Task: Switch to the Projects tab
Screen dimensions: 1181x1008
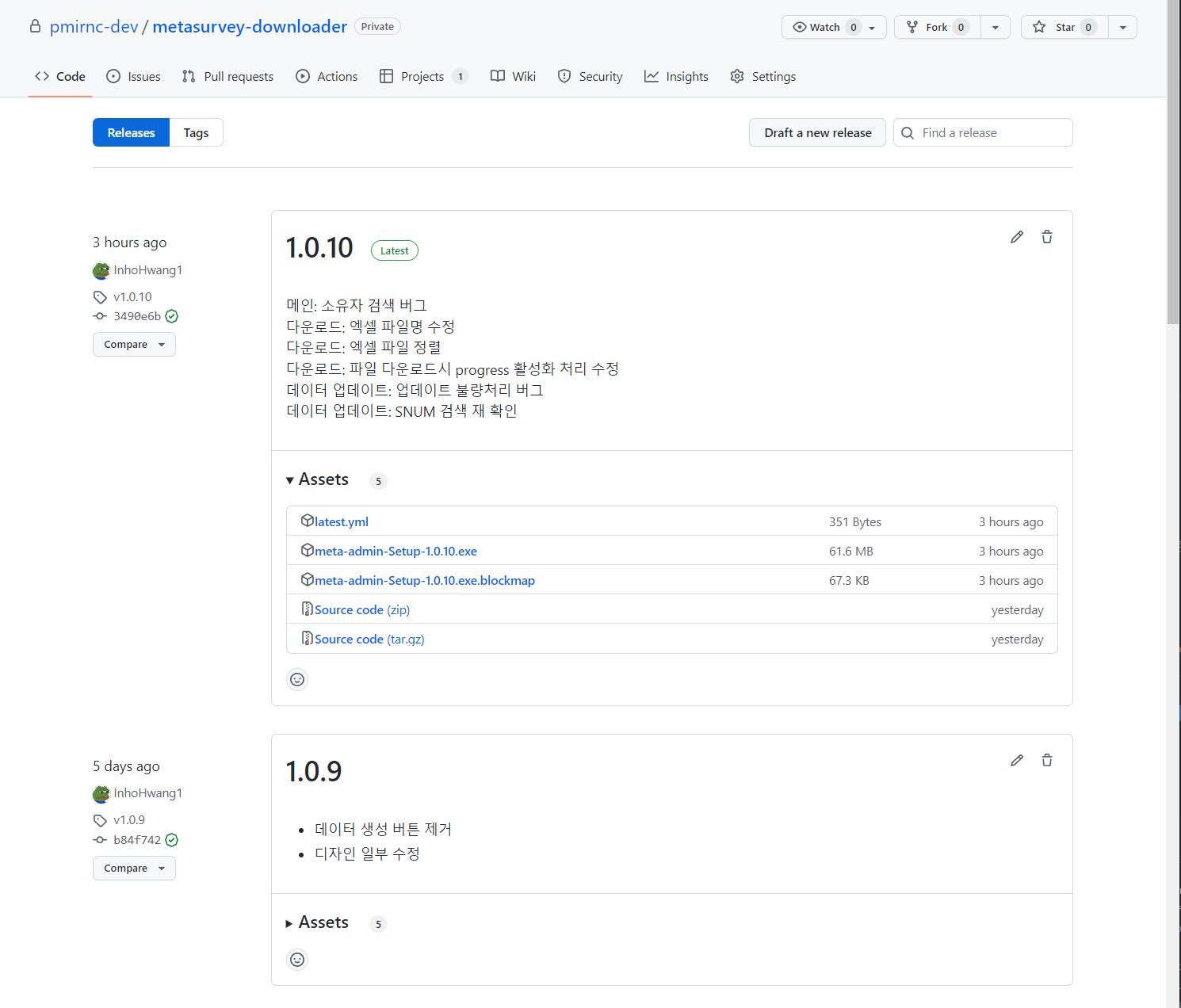Action: [x=423, y=76]
